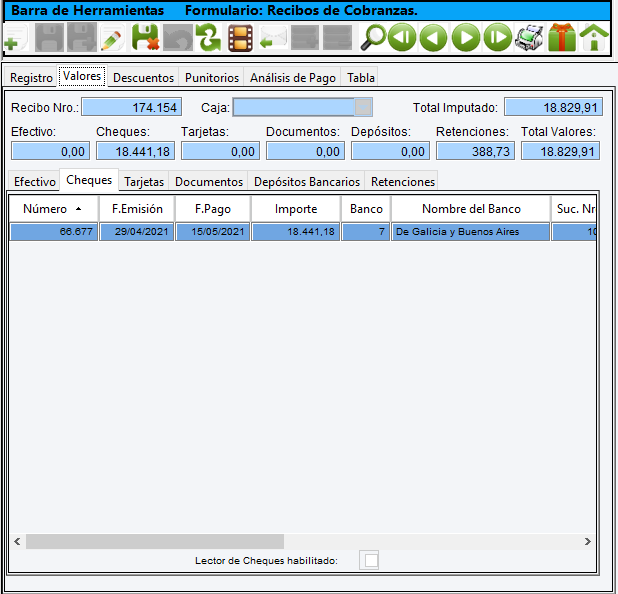Click the first grayed-out save disk icon

[49, 38]
